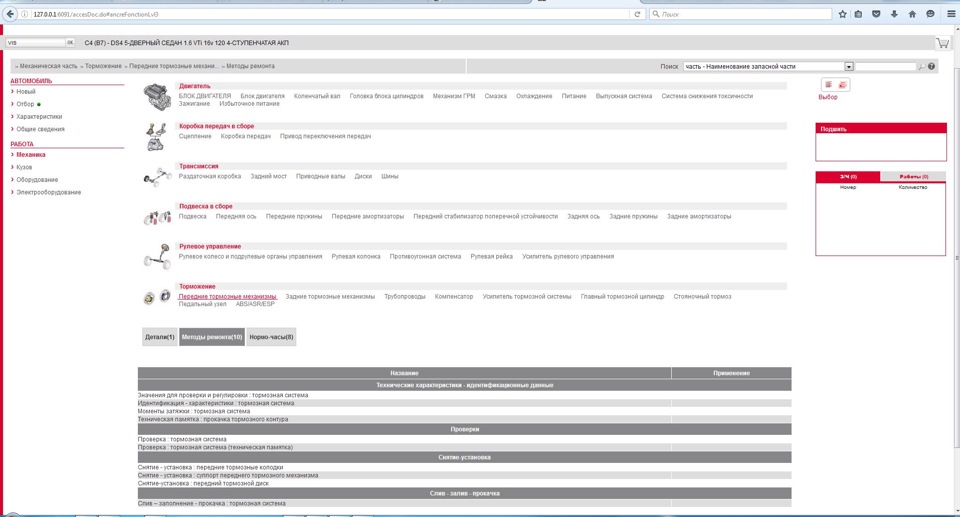Open the search type dropdown arrow
960x517 pixels.
(x=849, y=66)
